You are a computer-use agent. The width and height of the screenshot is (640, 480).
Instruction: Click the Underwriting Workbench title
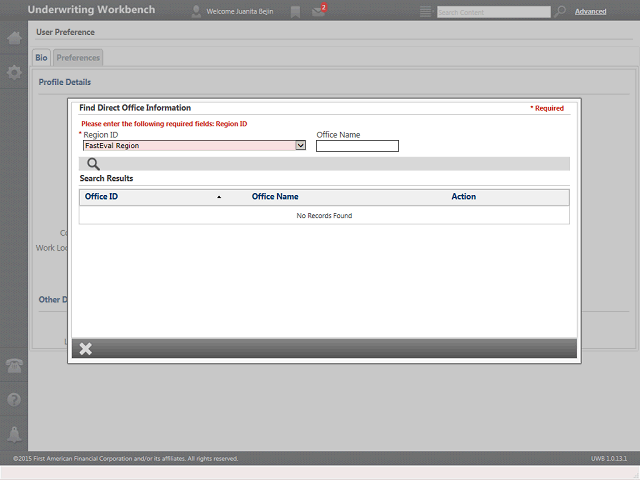91,9
